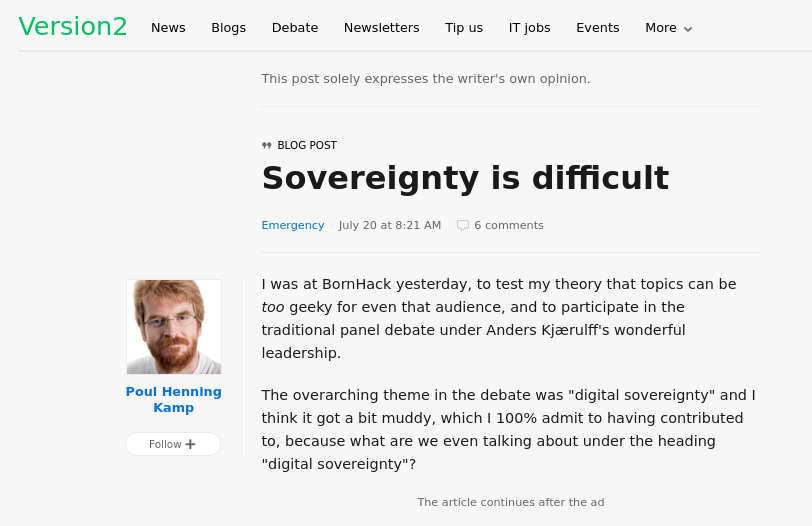Expand the More menu chevron
The image size is (812, 526).
coord(688,29)
